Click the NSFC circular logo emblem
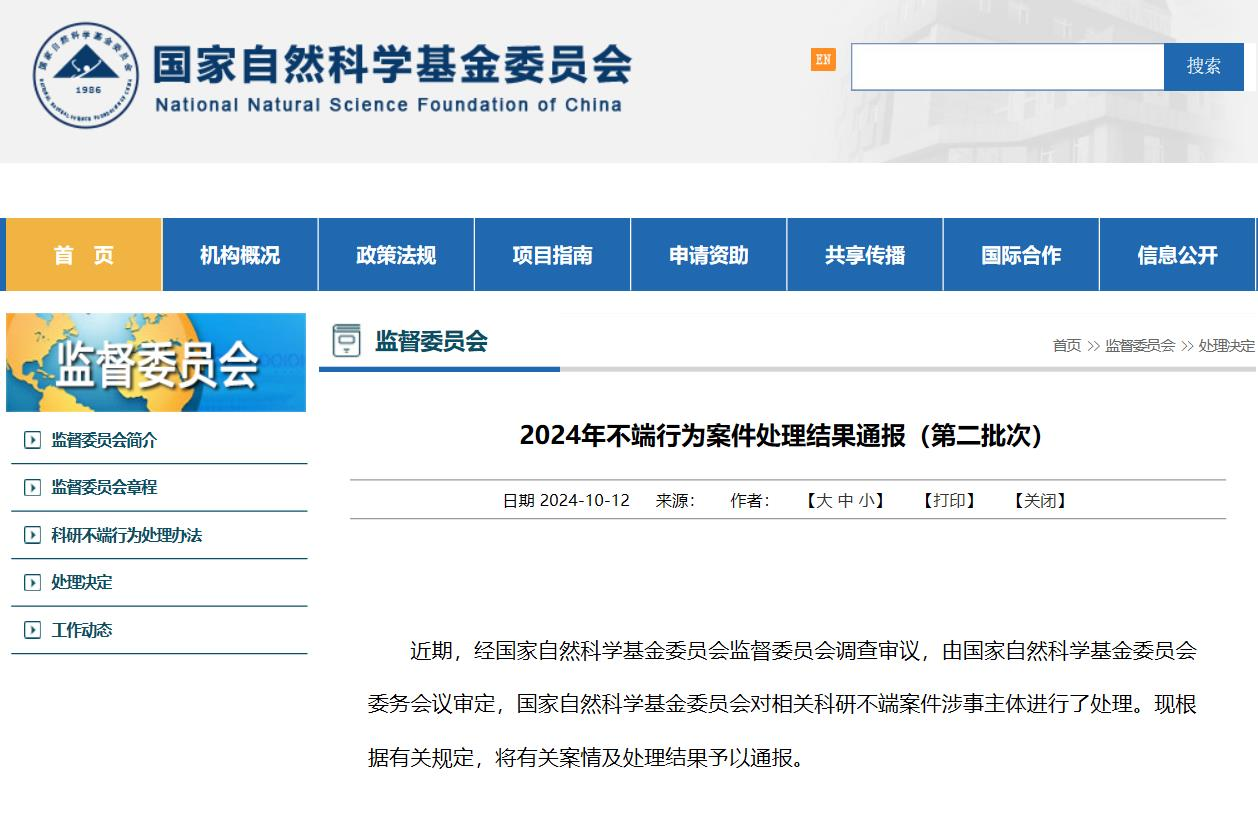Image resolution: width=1258 pixels, height=832 pixels. pos(84,75)
